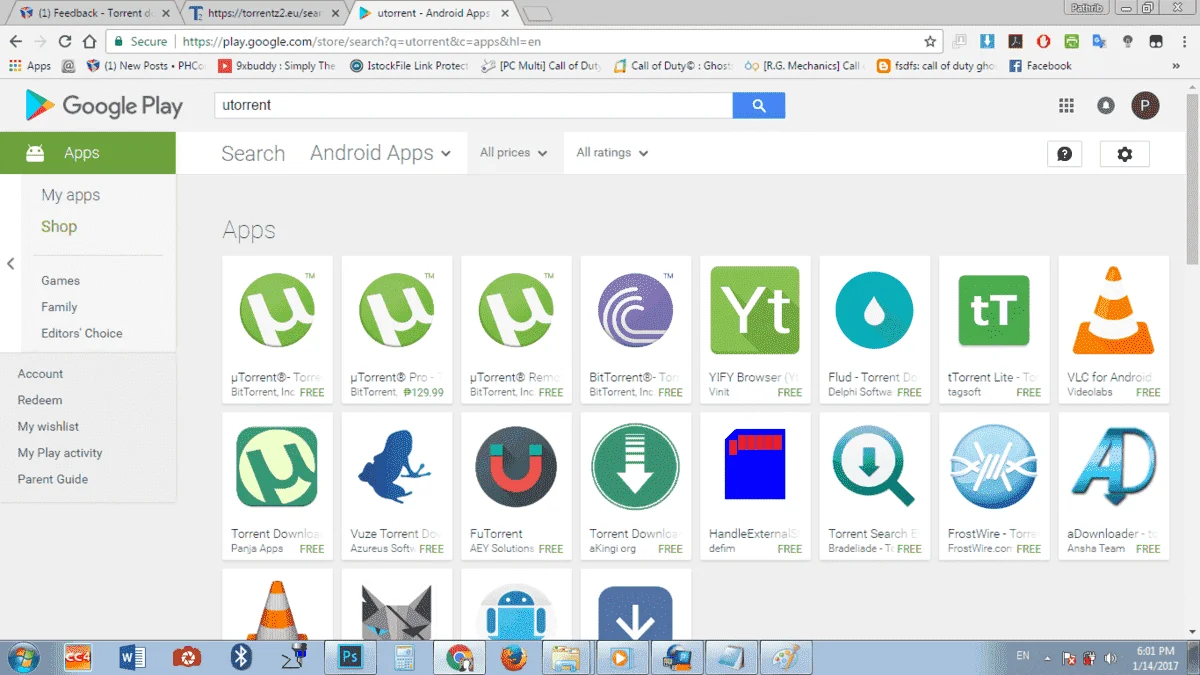The width and height of the screenshot is (1200, 675).
Task: Click the Google Translate extension icon
Action: 1099,41
